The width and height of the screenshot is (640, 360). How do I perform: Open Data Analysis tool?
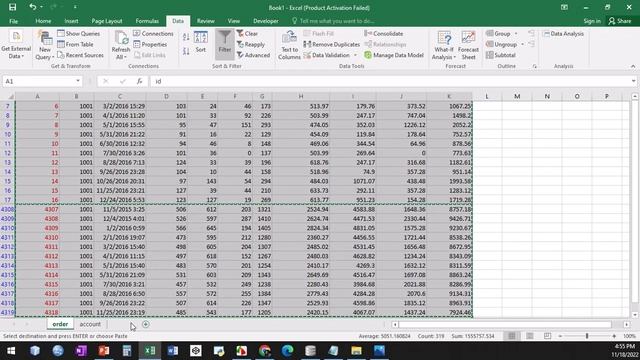tap(563, 33)
